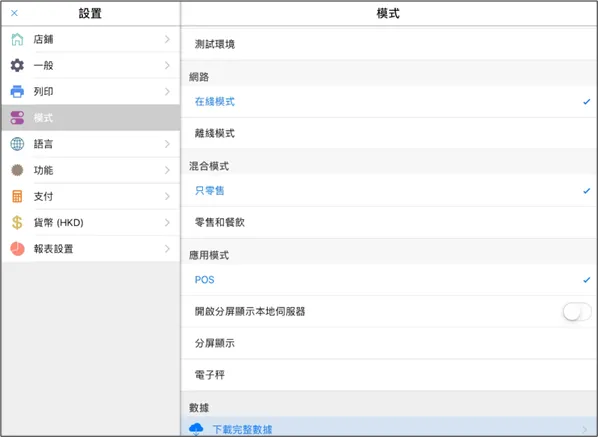Close the settings panel with the X
The width and height of the screenshot is (598, 437).
[x=14, y=13]
